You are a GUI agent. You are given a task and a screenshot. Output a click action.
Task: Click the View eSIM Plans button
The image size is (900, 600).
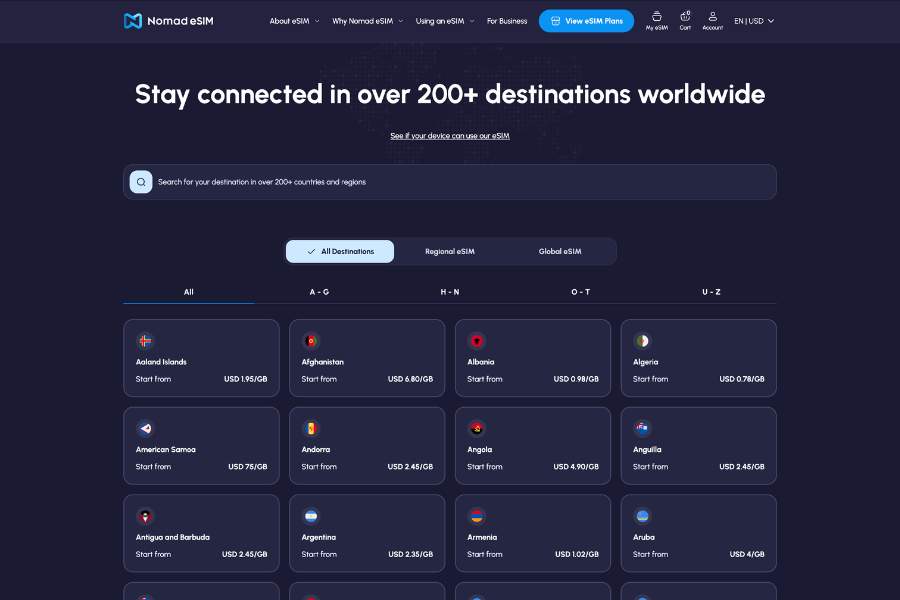[x=586, y=21]
